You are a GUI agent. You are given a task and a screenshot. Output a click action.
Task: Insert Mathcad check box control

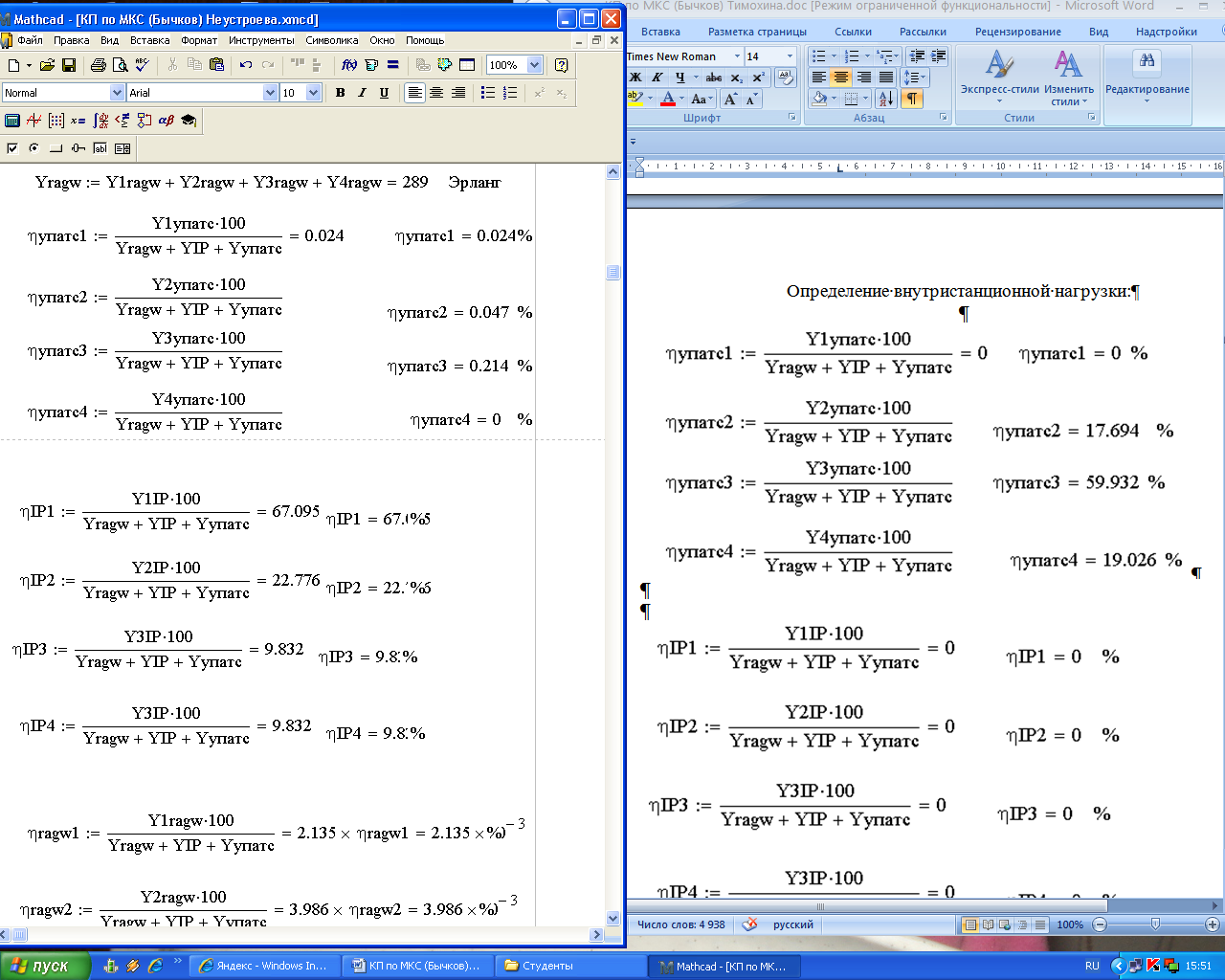[x=12, y=148]
